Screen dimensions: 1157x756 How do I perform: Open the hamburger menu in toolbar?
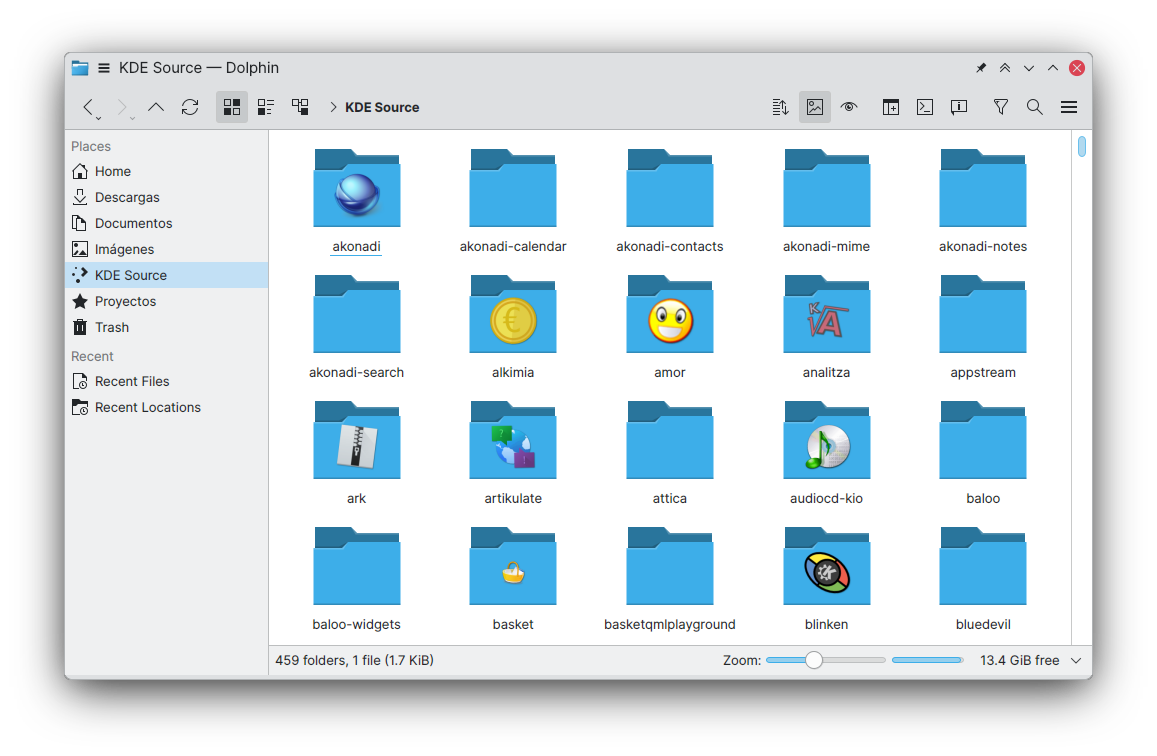1069,107
